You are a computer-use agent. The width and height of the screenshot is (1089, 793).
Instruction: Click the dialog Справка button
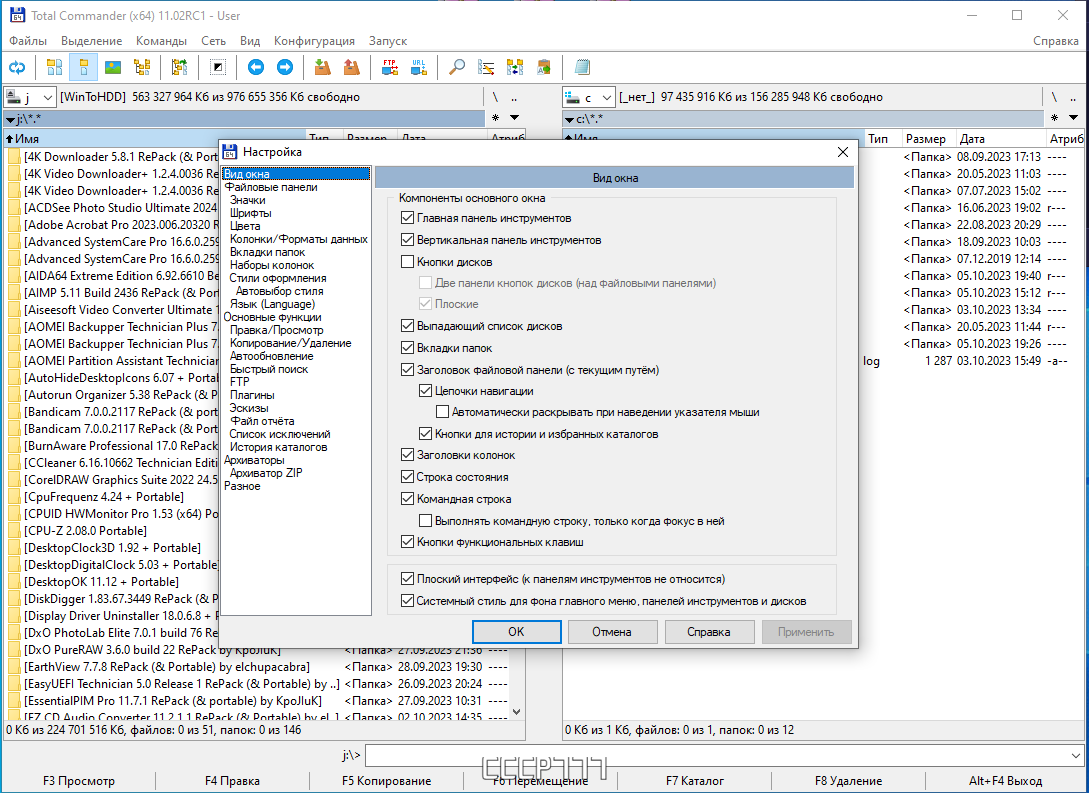click(709, 632)
